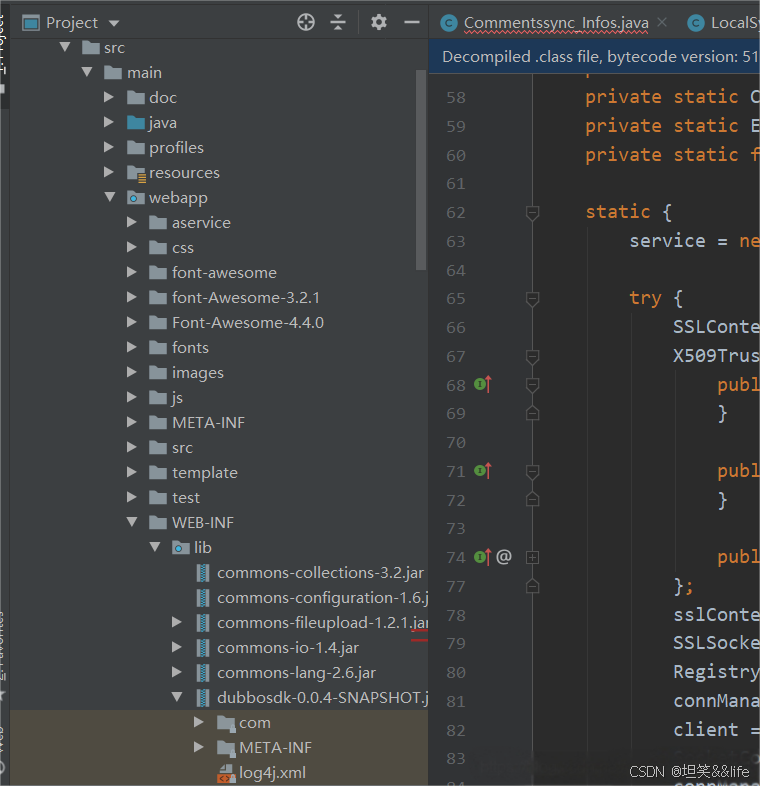Select commons-configuration-1.6 jar file
Viewport: 760px width, 786px height.
323,598
